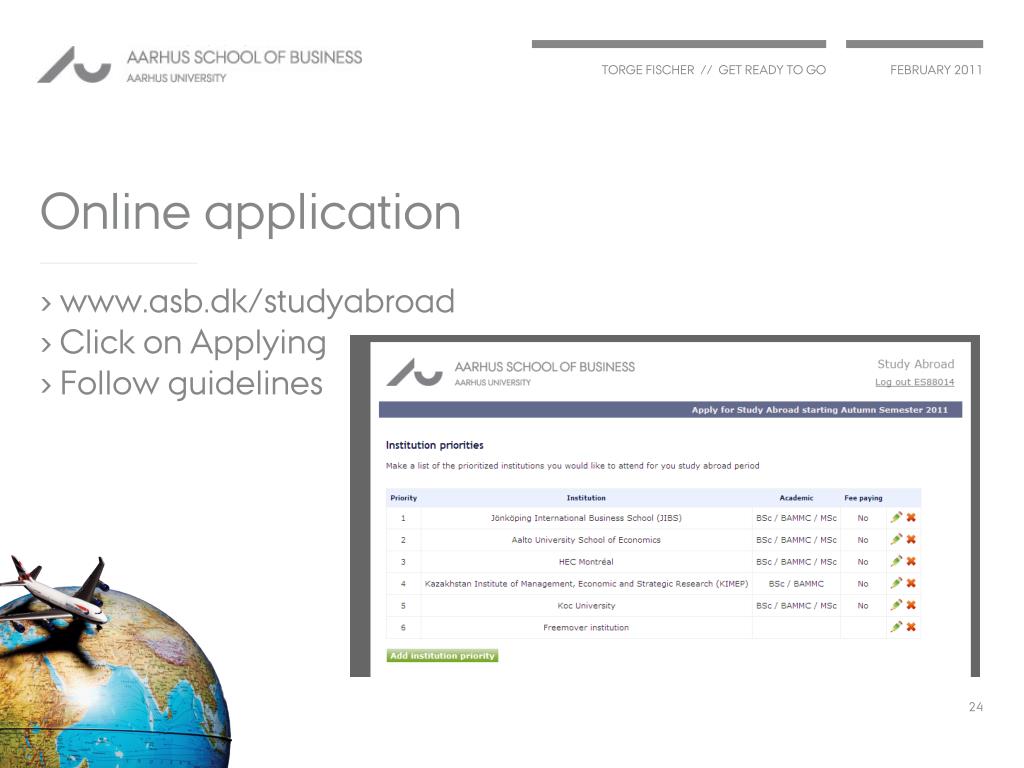The image size is (1024, 768).
Task: Delete the Koc University priority
Action: (911, 605)
